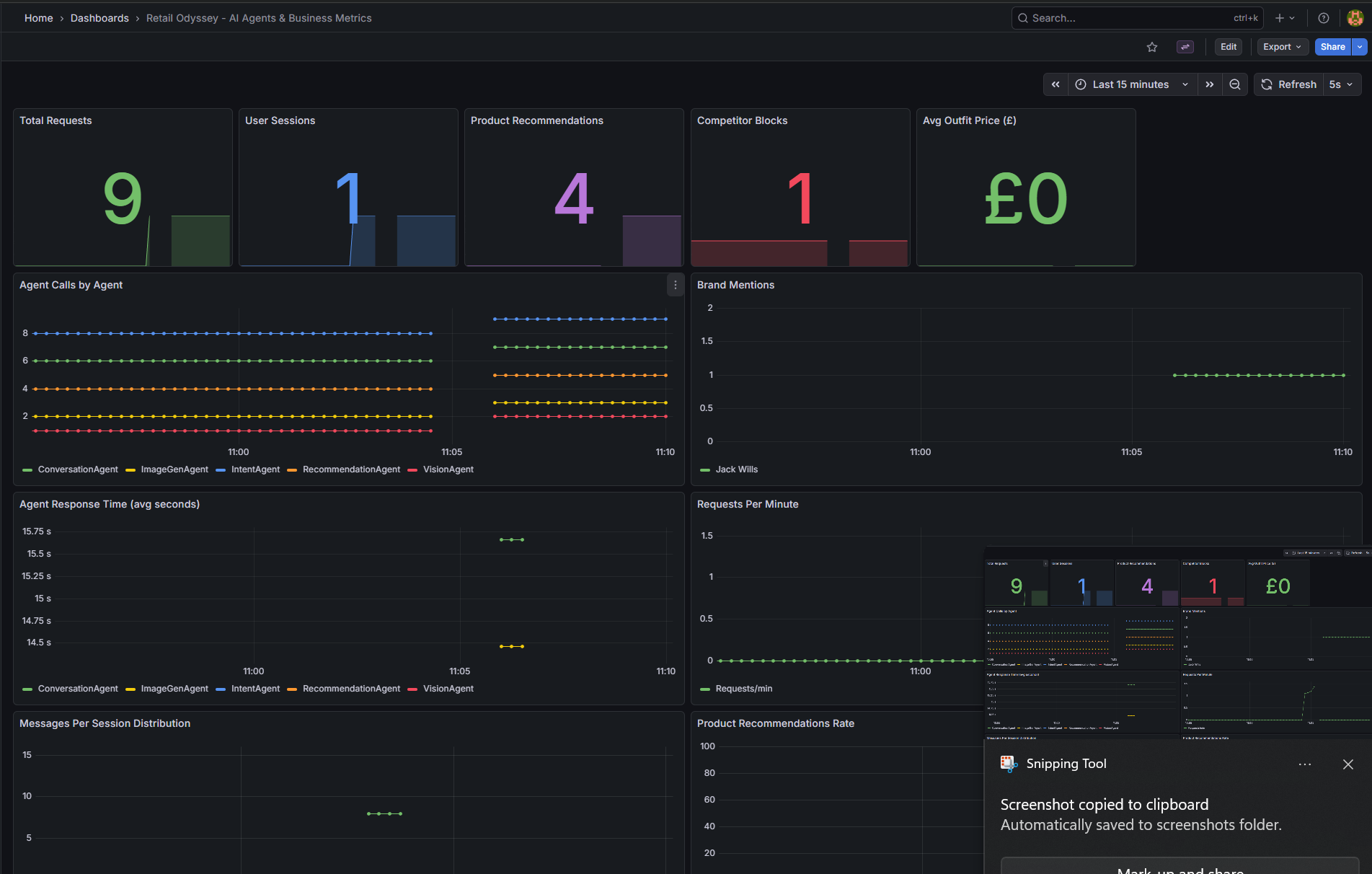Click the help question mark icon

point(1324,18)
